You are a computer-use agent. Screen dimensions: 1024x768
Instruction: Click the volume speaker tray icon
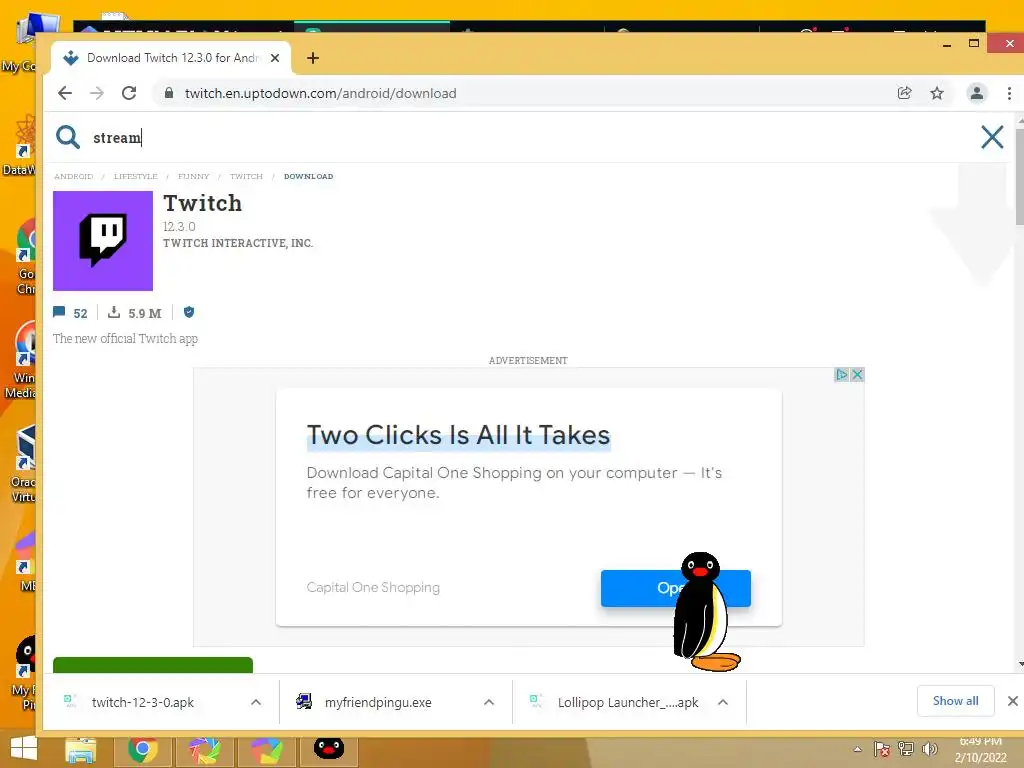coord(929,750)
